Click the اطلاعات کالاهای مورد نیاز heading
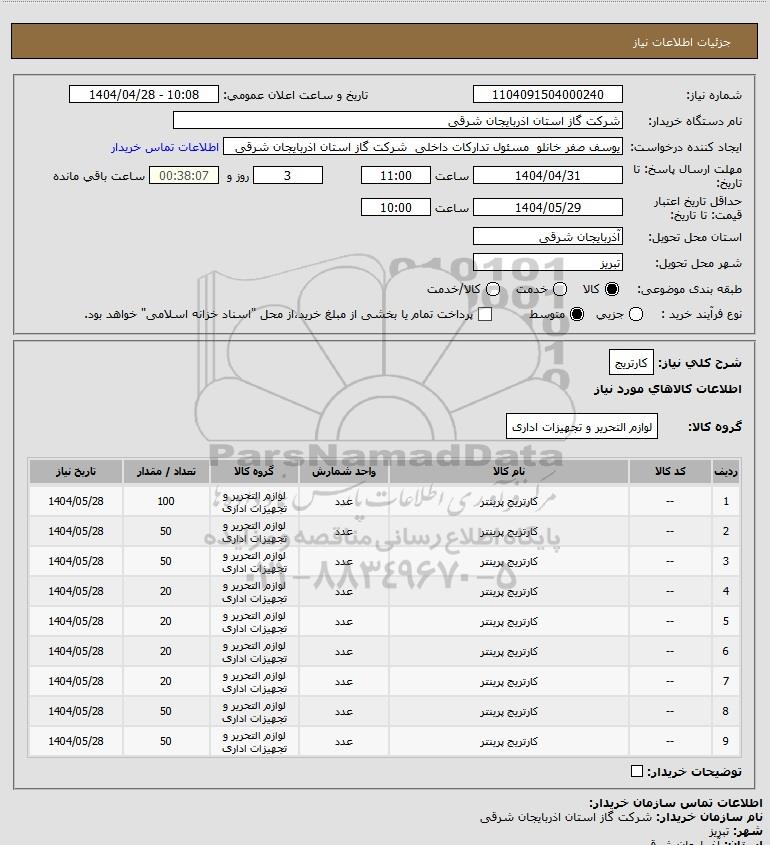770x845 pixels. 668,389
